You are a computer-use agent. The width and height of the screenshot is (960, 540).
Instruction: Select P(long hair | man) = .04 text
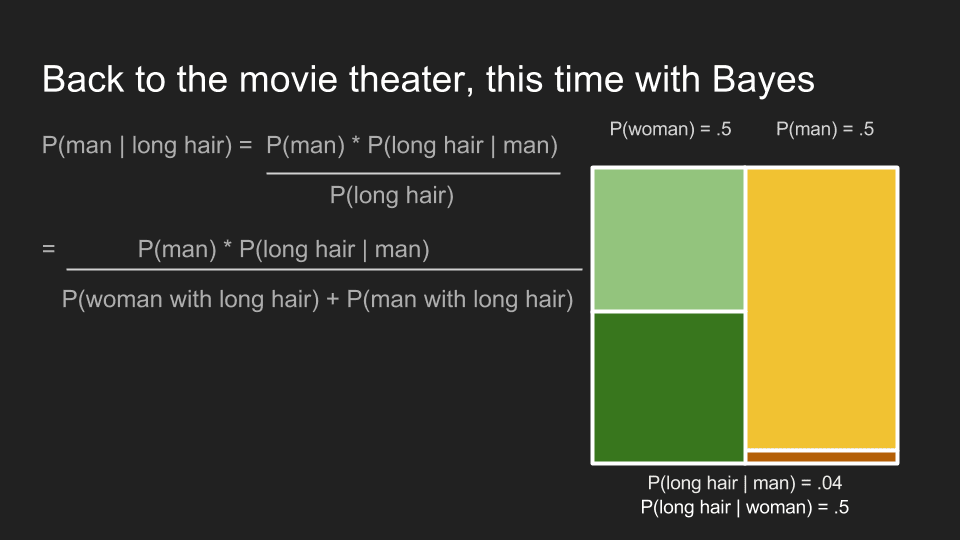744,483
